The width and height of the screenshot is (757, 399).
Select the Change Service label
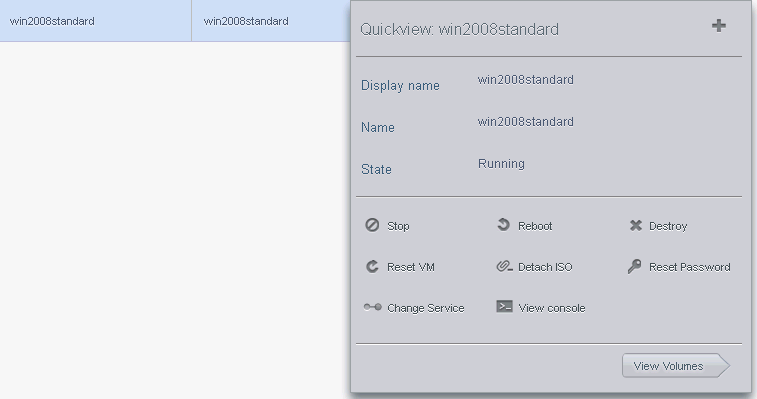click(425, 308)
